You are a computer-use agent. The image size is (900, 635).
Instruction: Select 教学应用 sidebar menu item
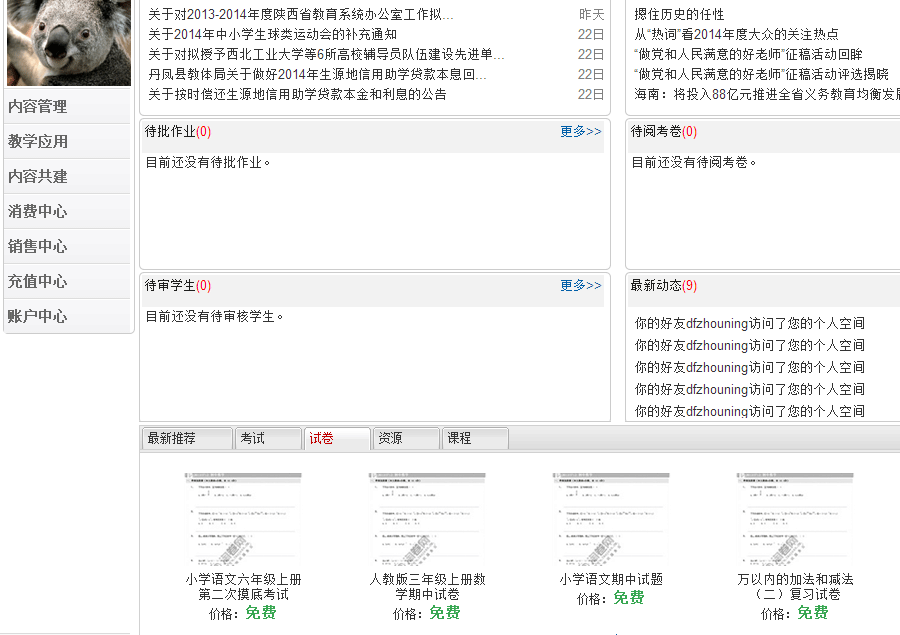coord(38,142)
